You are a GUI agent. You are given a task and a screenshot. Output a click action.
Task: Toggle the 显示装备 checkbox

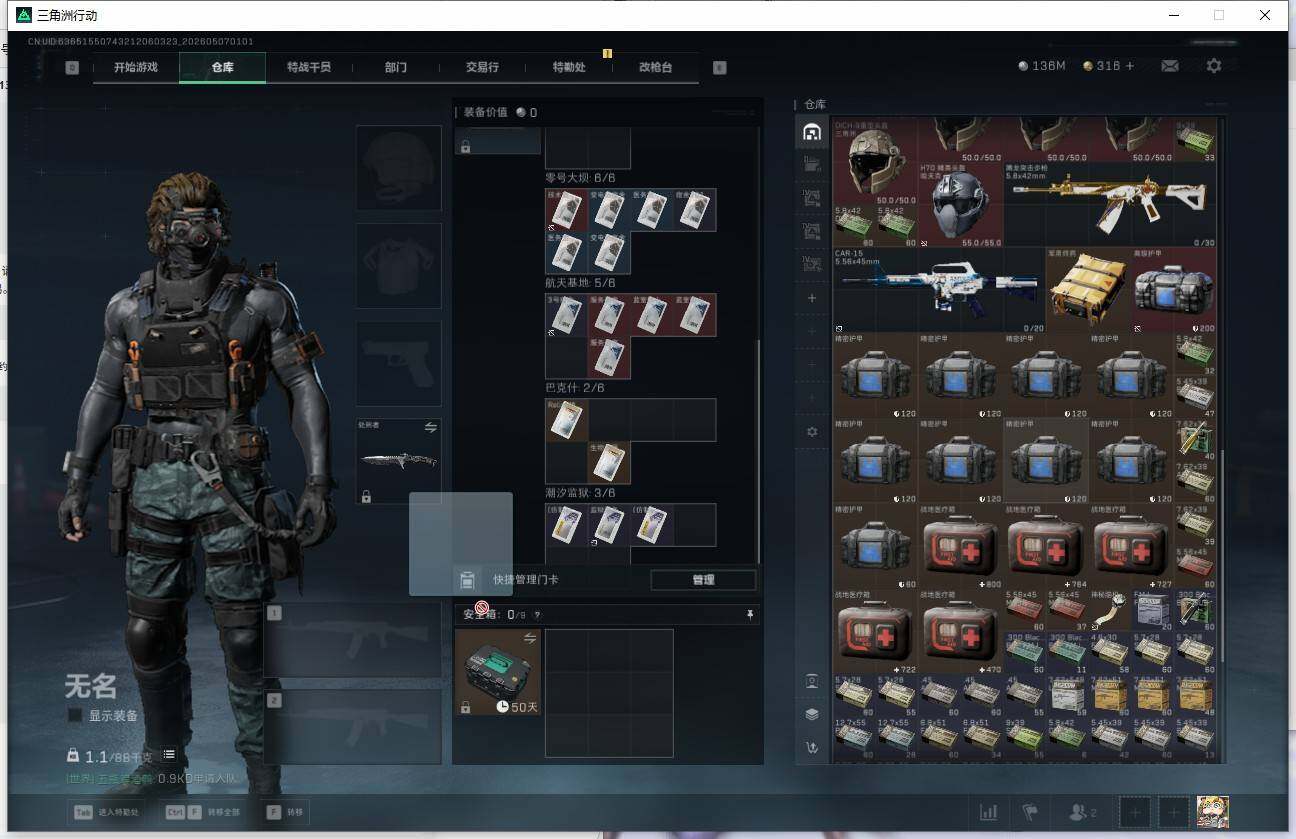tap(75, 715)
